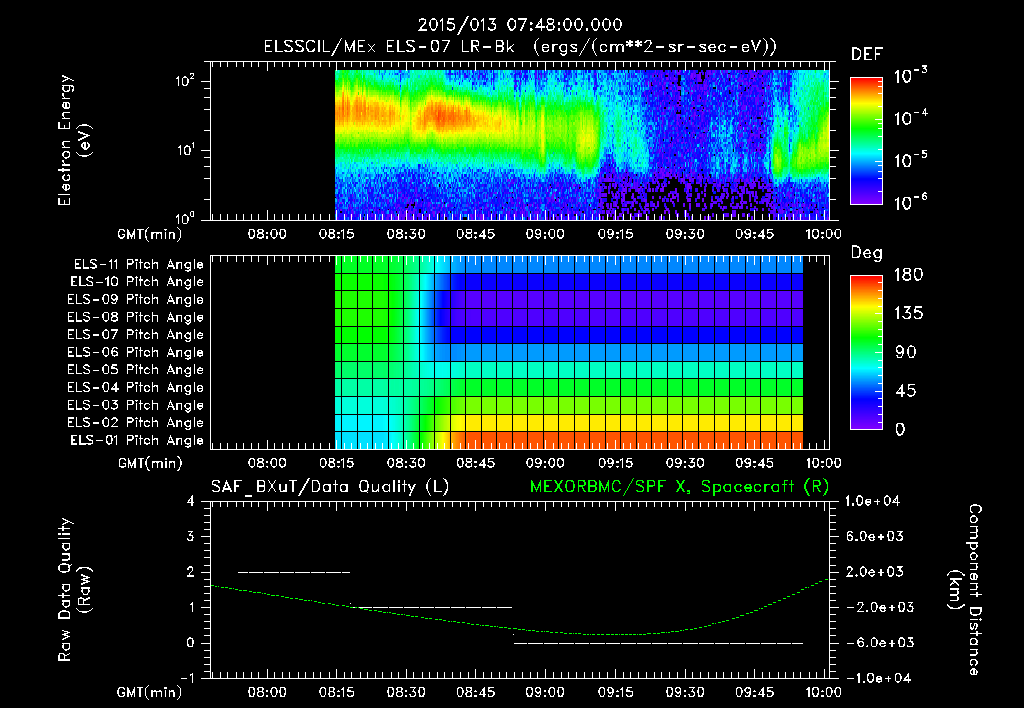The image size is (1024, 708).
Task: Click the 09:00 tick under pitch angle panel
Action: (x=545, y=463)
